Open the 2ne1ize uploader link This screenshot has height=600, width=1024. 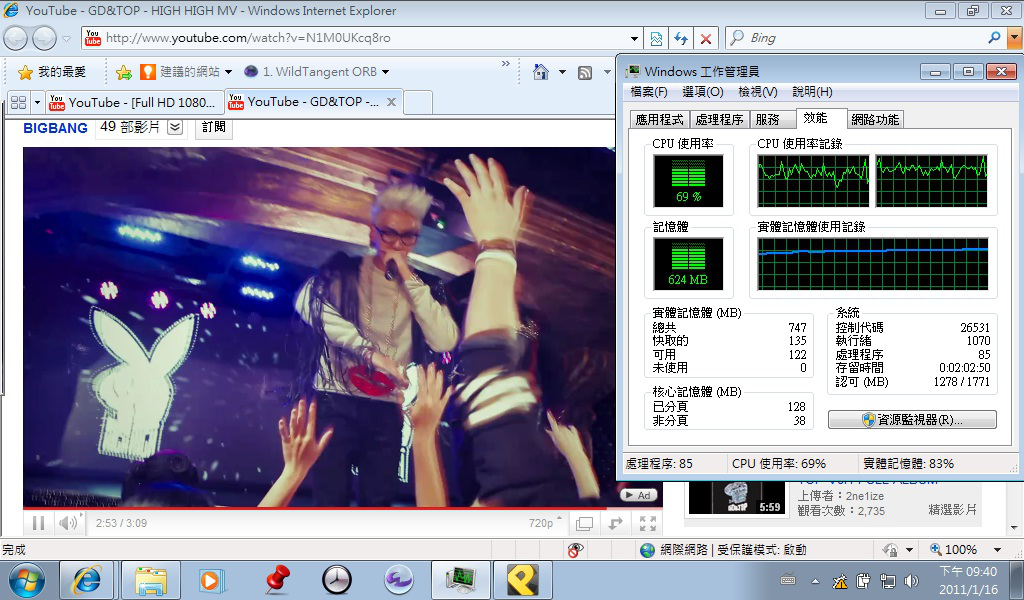pos(865,496)
